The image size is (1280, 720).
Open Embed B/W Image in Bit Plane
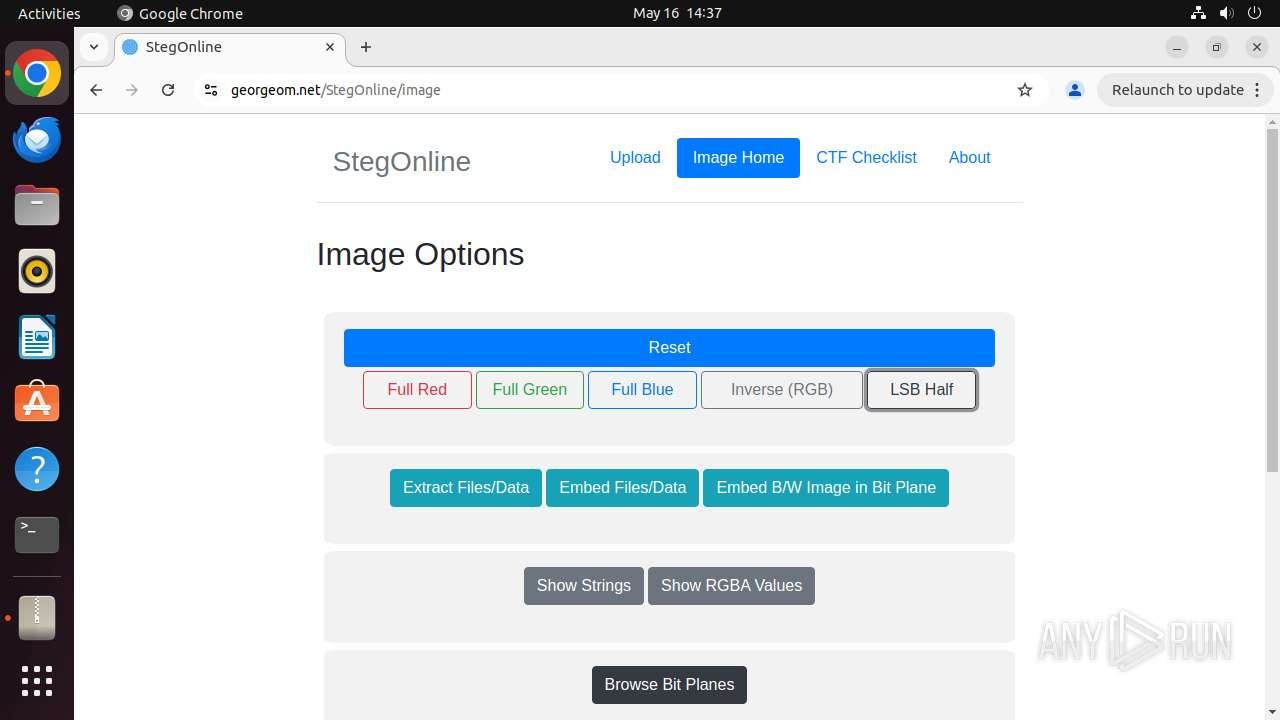pyautogui.click(x=826, y=488)
